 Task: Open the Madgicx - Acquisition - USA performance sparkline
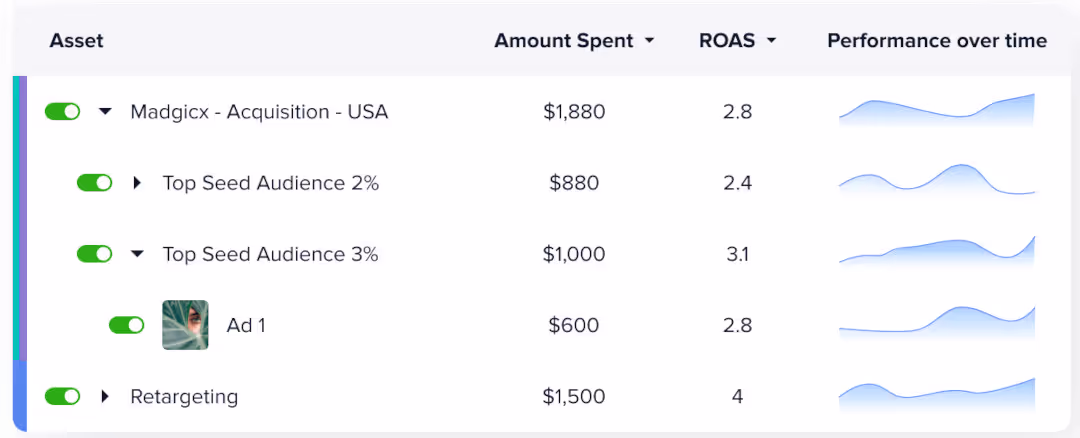pos(937,110)
